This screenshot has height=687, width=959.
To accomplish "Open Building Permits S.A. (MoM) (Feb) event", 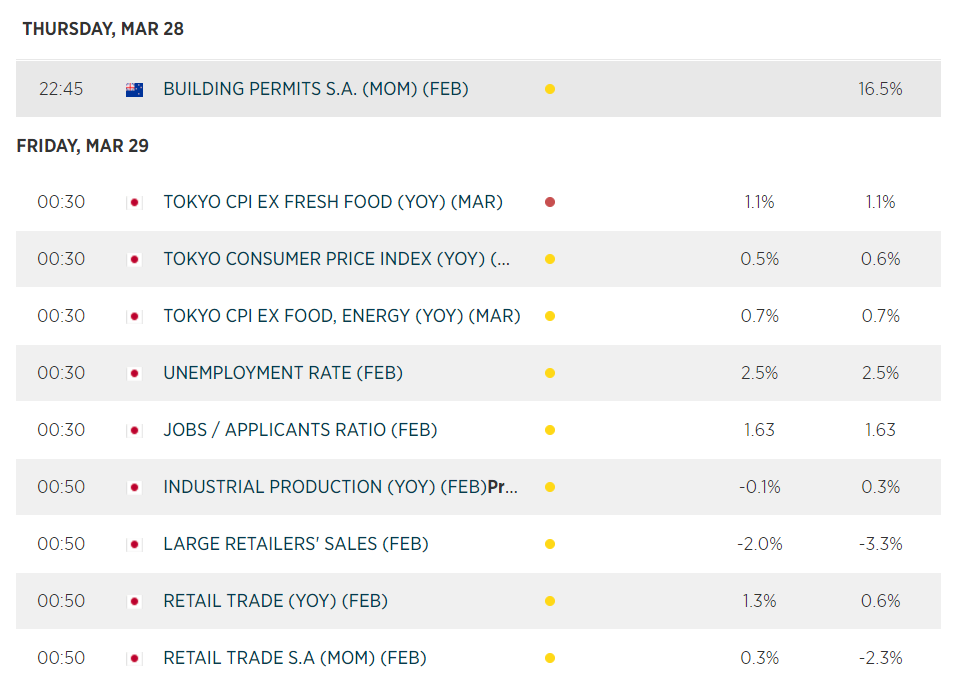I will pyautogui.click(x=316, y=89).
